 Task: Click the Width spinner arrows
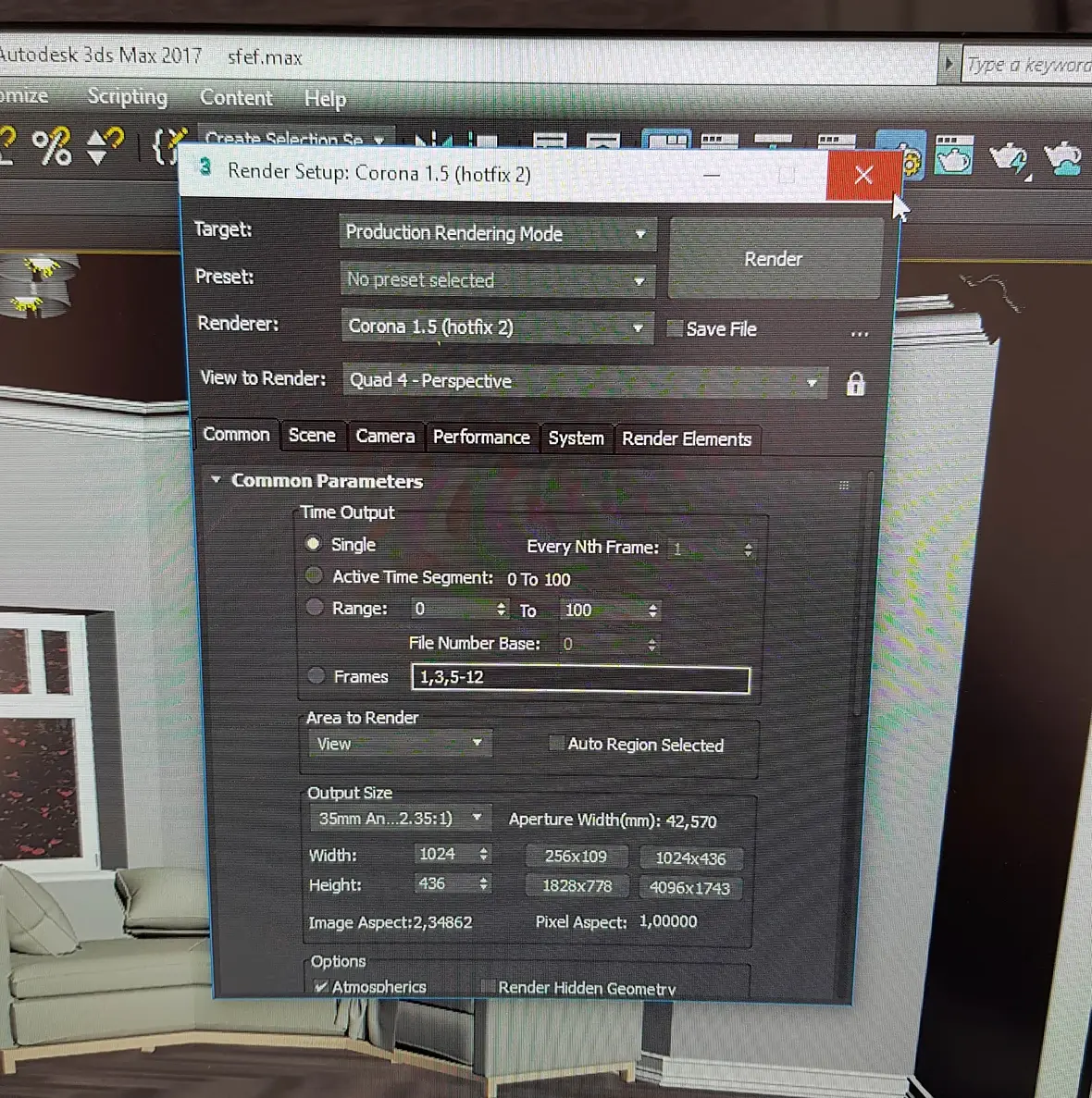[483, 855]
